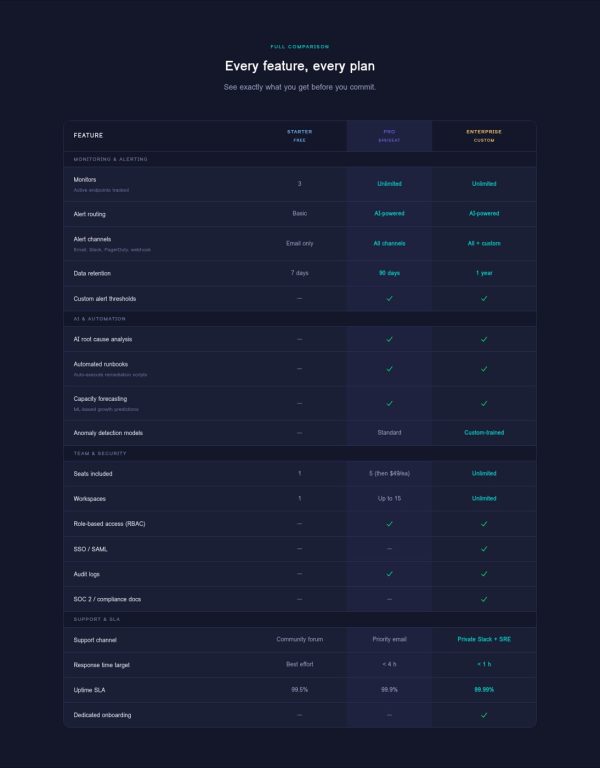Click the Audit logs Enterprise checkmark
This screenshot has height=768, width=600.
(484, 574)
